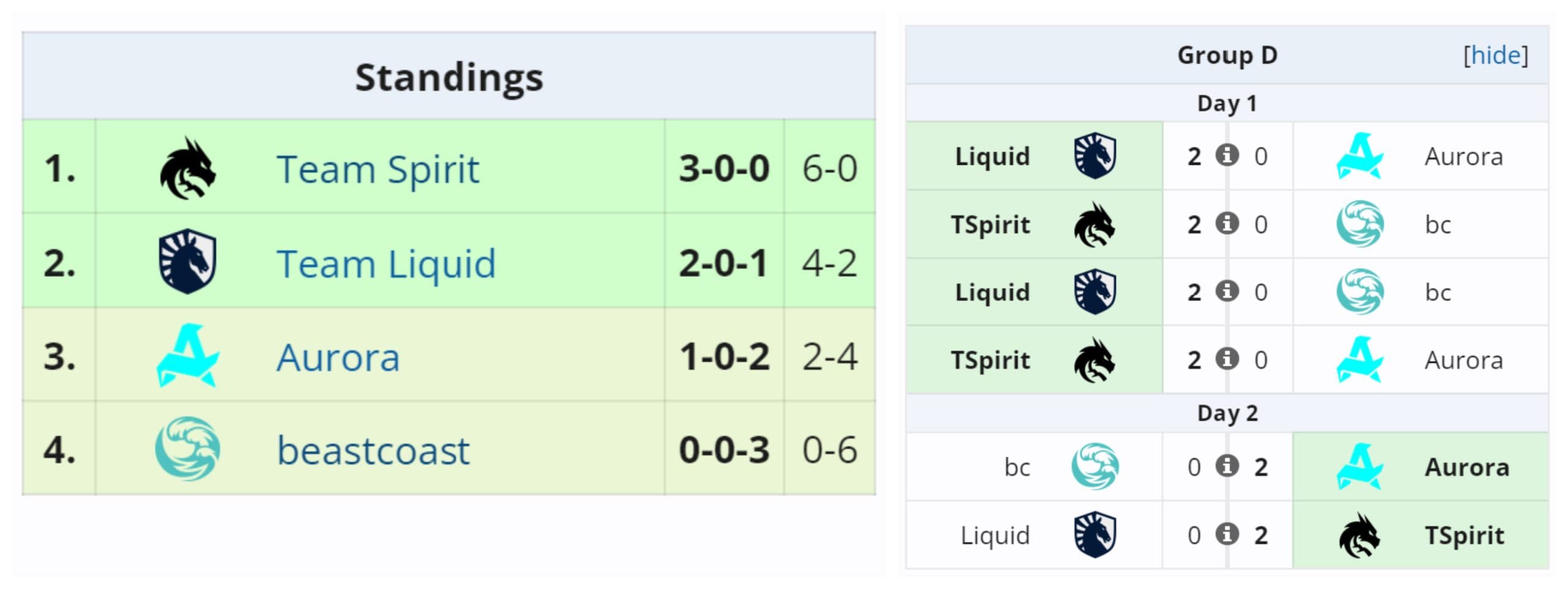Viewport: 1568px width, 589px height.
Task: Follow the beastcoast link in standings
Action: (373, 450)
